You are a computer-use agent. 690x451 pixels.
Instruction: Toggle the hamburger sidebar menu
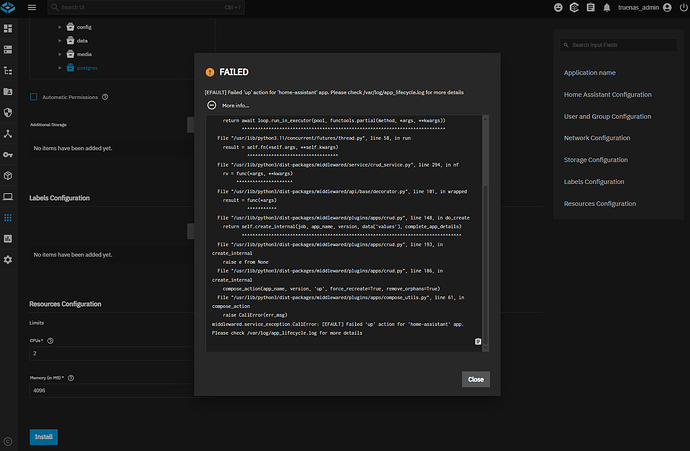(x=32, y=7)
